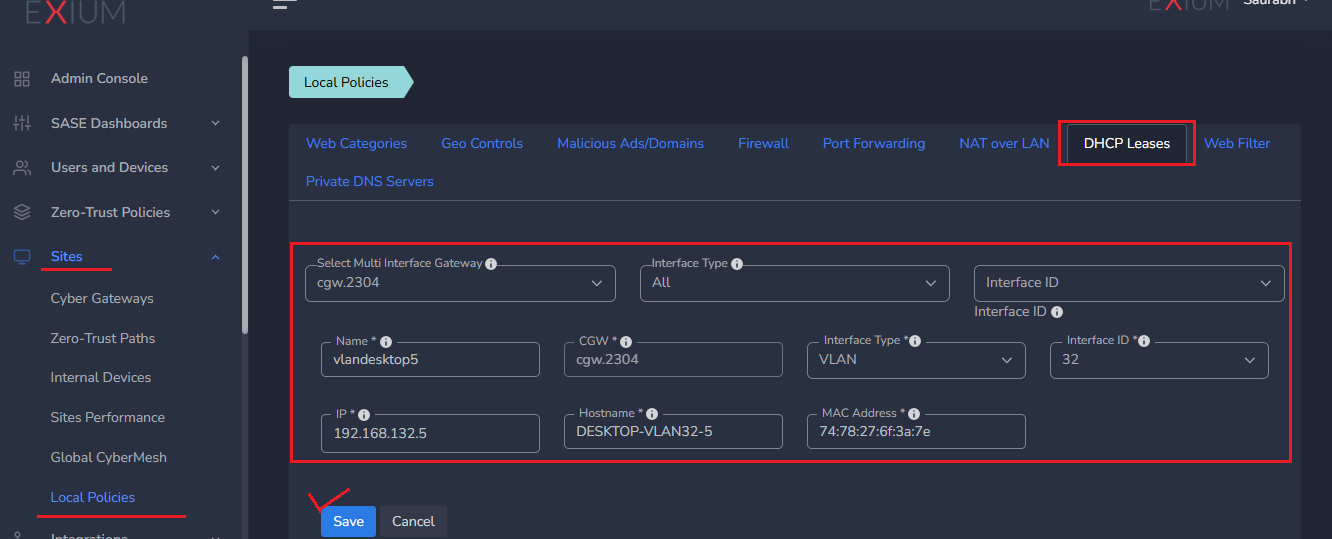Click the Users and Devices people icon
The image size is (1332, 539).
click(x=22, y=168)
